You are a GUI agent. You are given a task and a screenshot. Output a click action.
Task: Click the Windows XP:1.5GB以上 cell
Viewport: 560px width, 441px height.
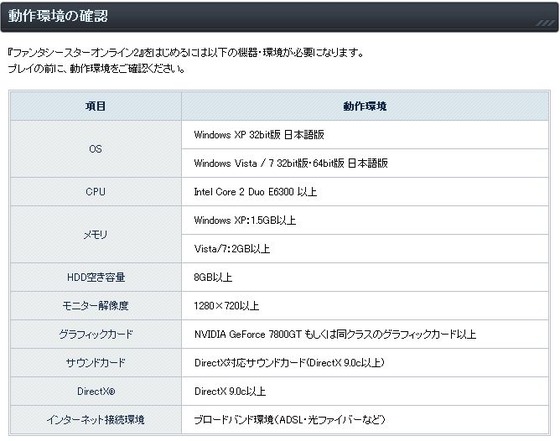pos(365,220)
